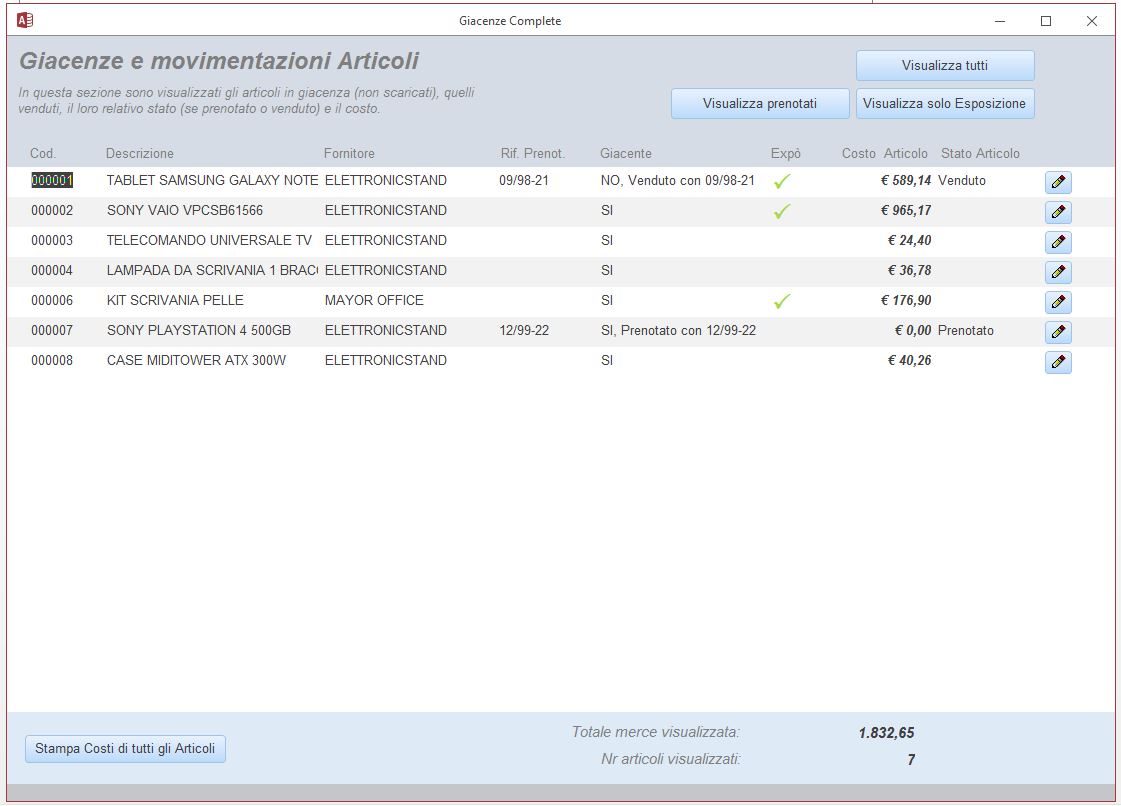1121x806 pixels.
Task: Print costs with Stampa Costi di tutti gli Articoli
Action: click(125, 749)
